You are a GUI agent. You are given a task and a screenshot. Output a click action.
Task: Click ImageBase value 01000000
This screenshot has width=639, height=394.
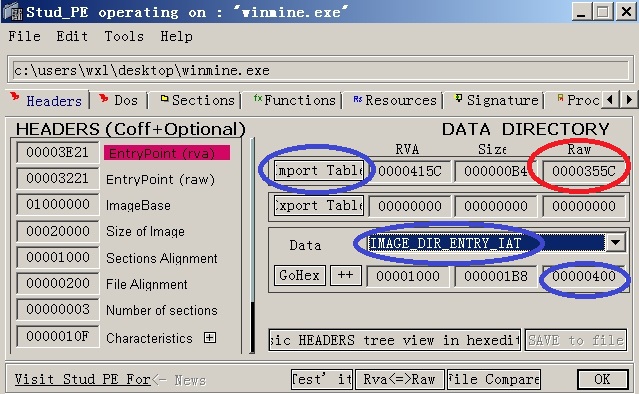[x=58, y=205]
